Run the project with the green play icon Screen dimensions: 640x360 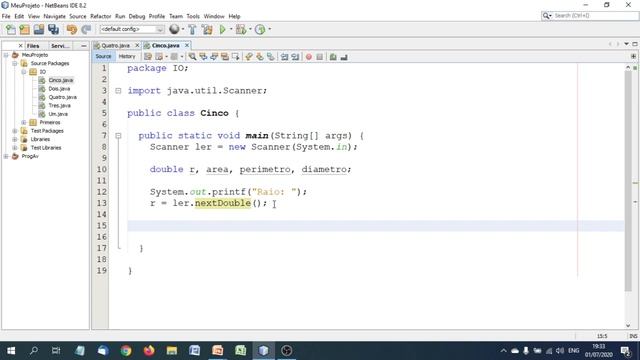point(222,29)
